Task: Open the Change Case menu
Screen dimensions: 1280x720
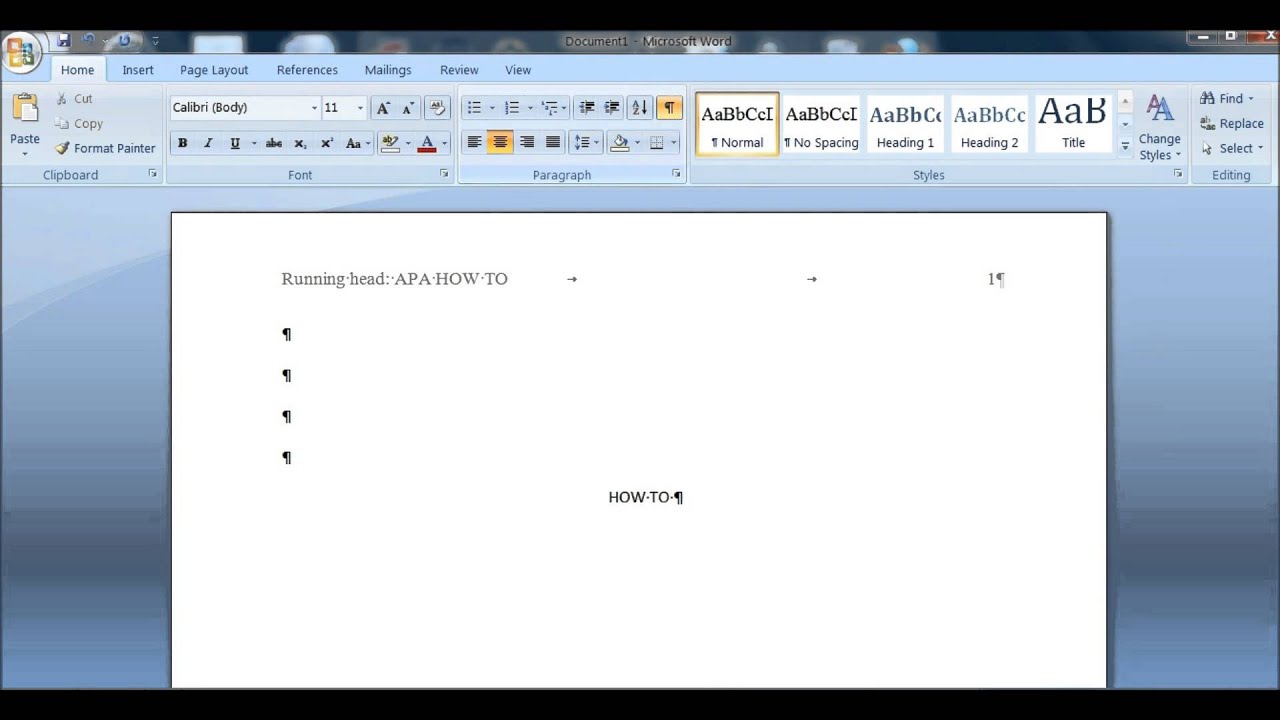Action: pyautogui.click(x=357, y=143)
